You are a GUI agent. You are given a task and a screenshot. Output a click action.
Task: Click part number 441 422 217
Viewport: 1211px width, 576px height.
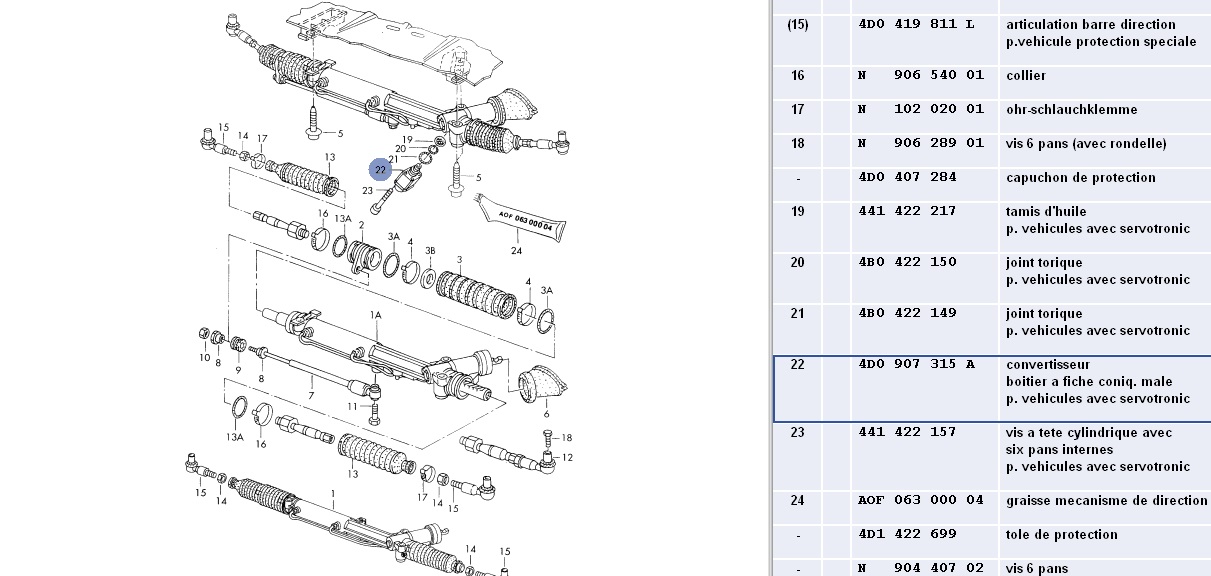click(x=907, y=211)
